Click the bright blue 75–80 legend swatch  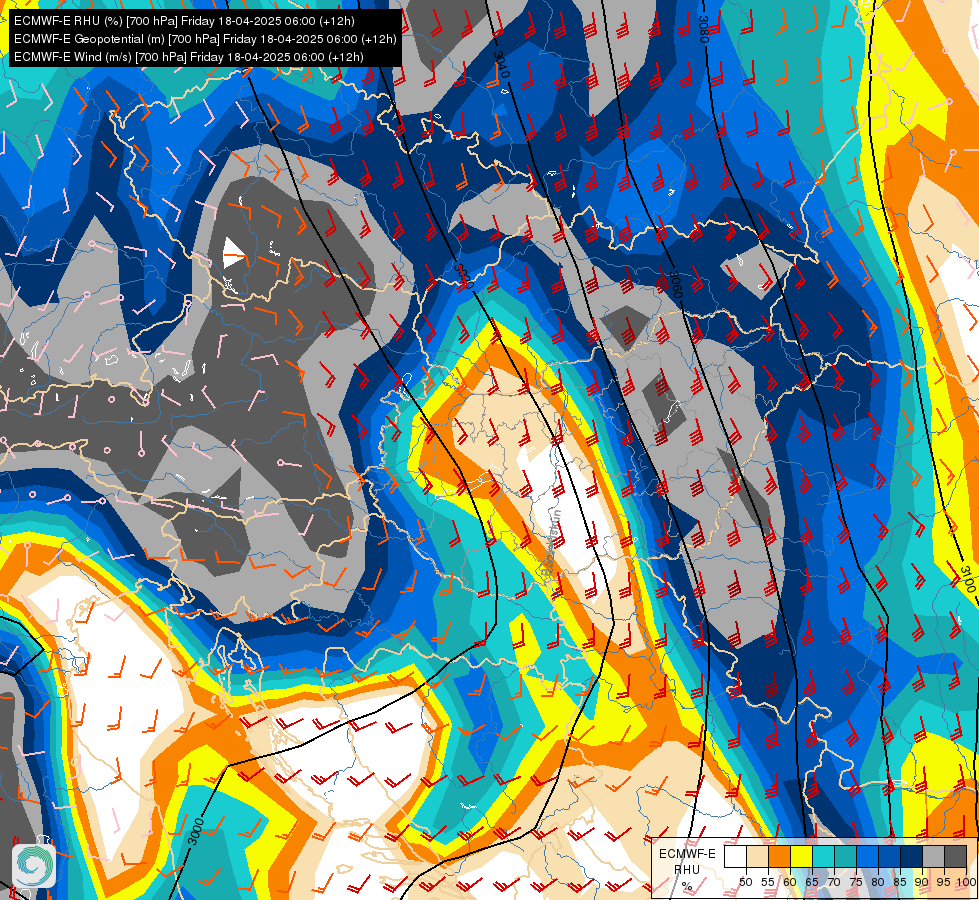tap(867, 856)
